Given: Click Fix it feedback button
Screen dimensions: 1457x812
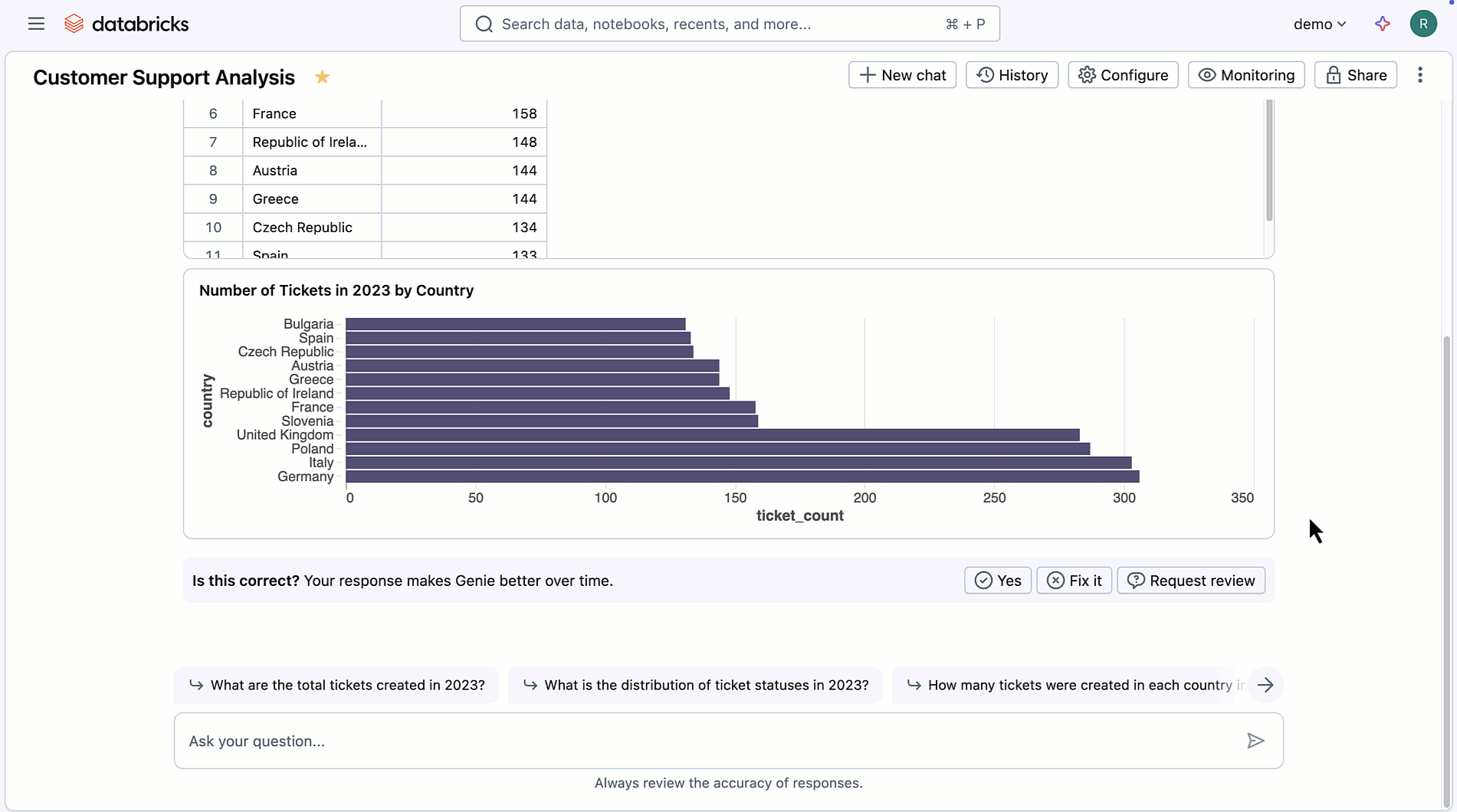Looking at the screenshot, I should click(x=1074, y=581).
